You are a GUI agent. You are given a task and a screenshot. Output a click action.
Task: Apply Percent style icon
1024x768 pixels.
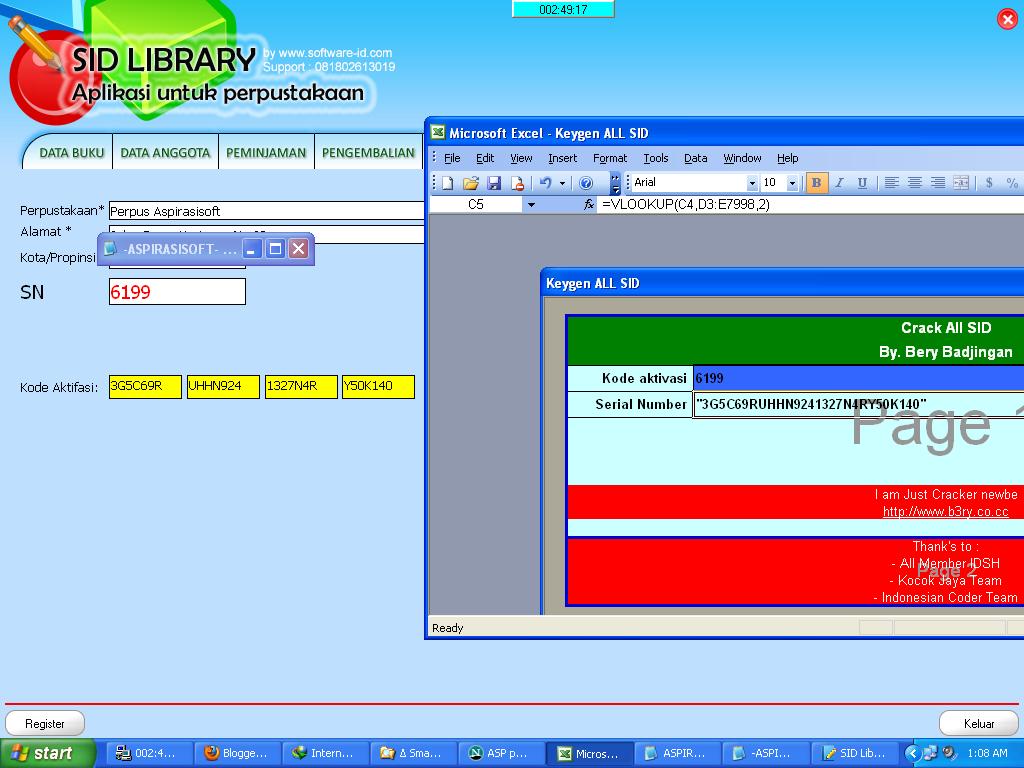(1012, 183)
